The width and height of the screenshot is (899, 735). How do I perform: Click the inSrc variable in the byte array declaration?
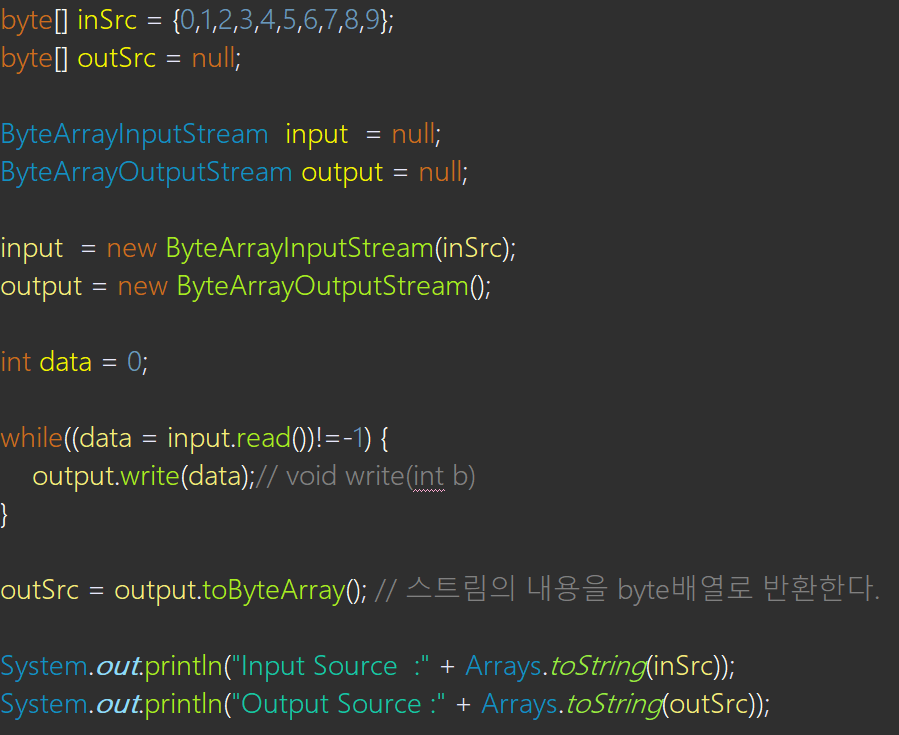click(107, 21)
